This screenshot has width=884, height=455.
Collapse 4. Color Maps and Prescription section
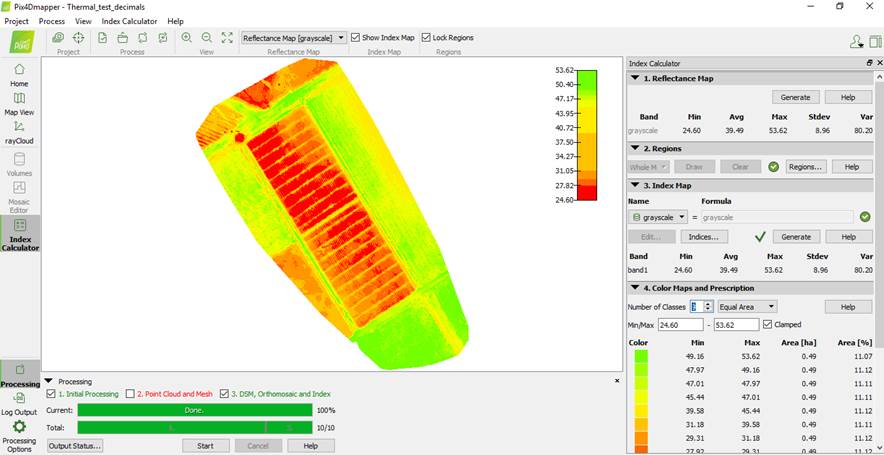[x=635, y=288]
